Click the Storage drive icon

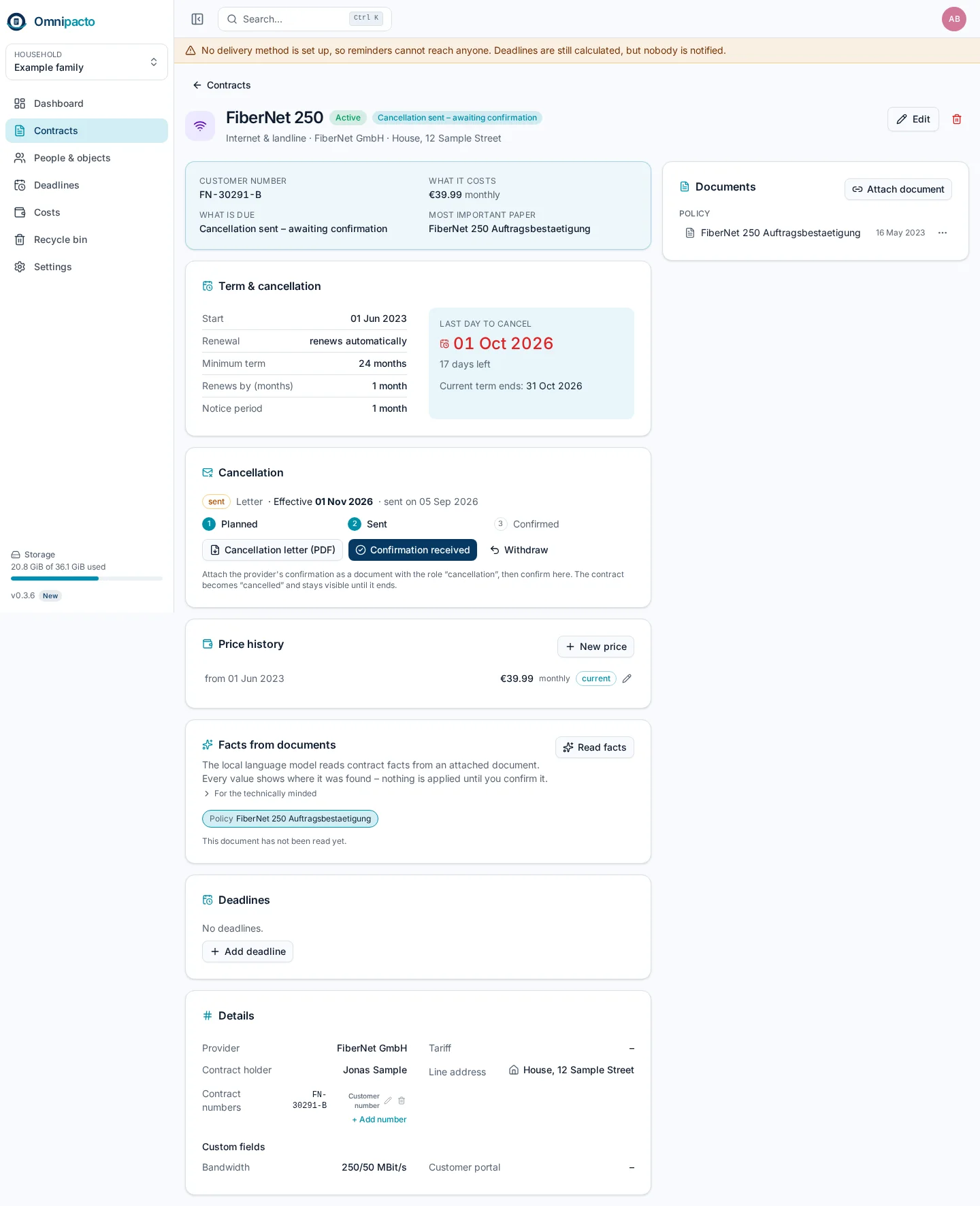tap(16, 555)
